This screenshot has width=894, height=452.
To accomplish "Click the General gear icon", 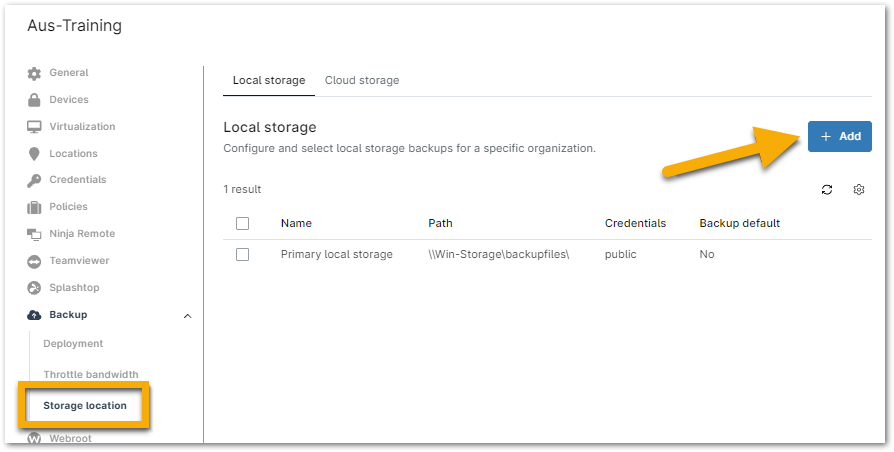I will click(34, 74).
